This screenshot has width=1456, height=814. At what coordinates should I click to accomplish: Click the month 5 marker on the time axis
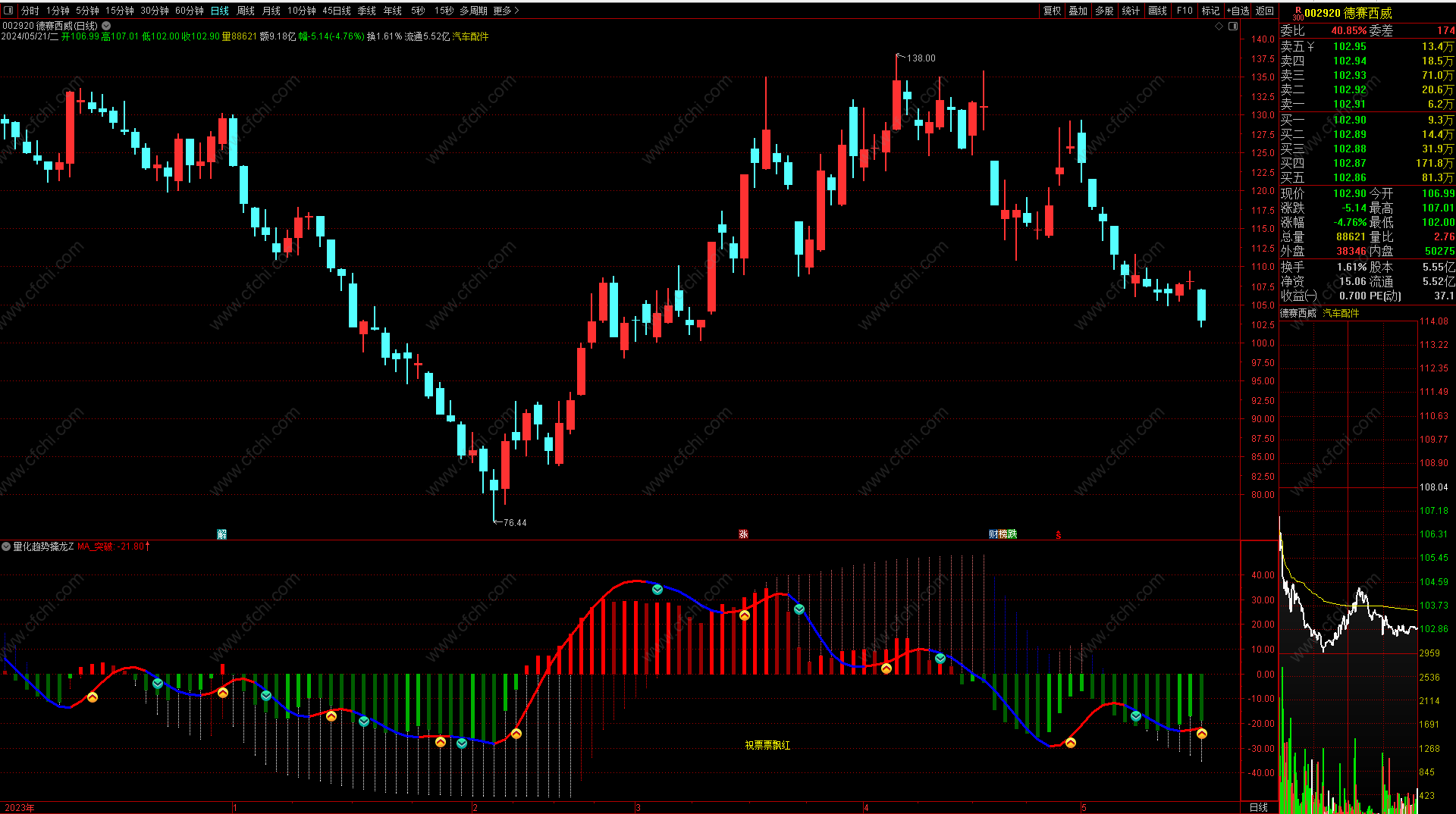pos(1084,808)
